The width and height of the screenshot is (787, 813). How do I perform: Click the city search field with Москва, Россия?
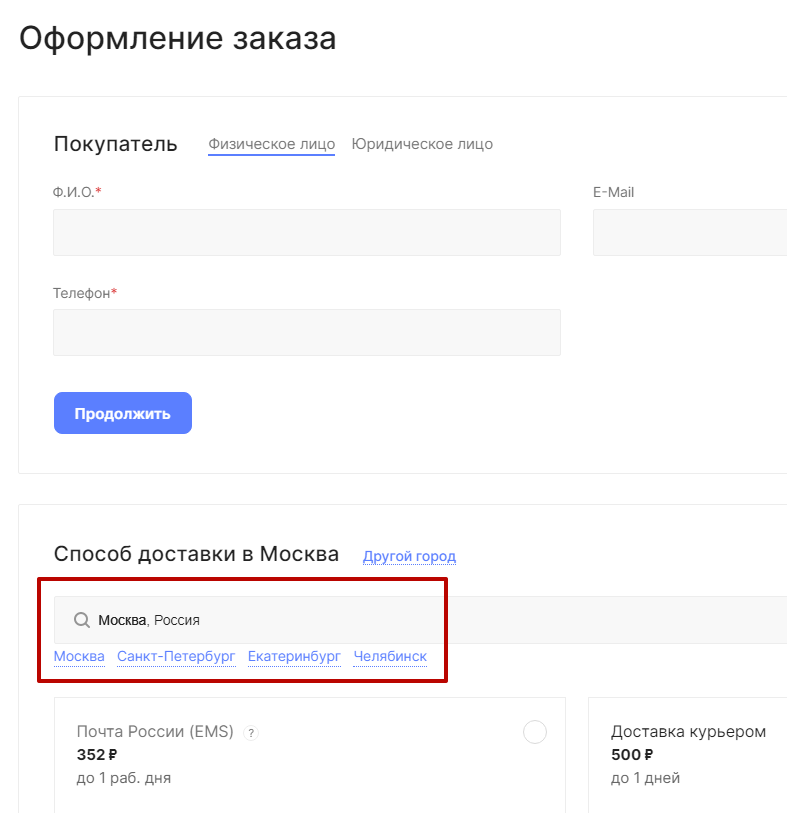420,620
